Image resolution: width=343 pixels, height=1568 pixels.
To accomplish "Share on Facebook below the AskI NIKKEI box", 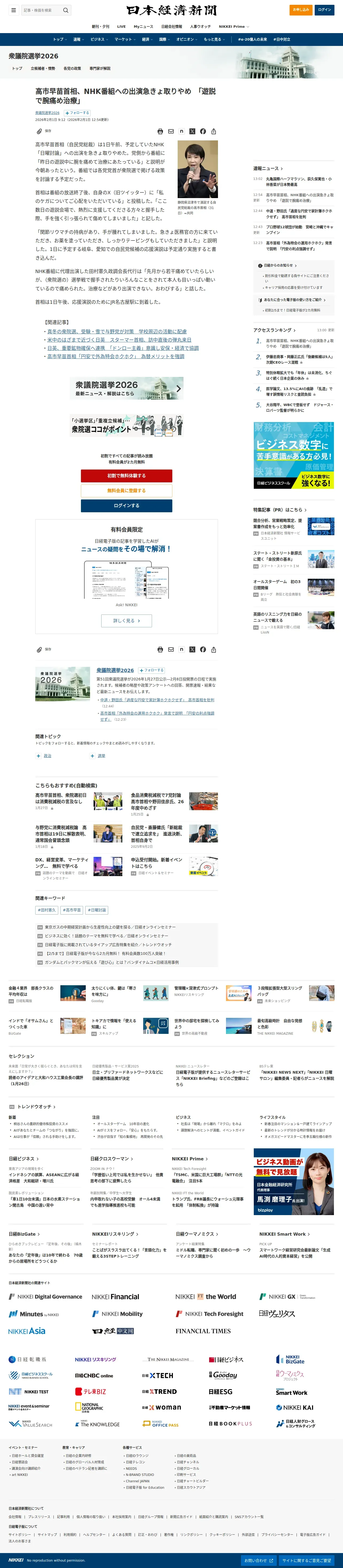I will coord(203,649).
